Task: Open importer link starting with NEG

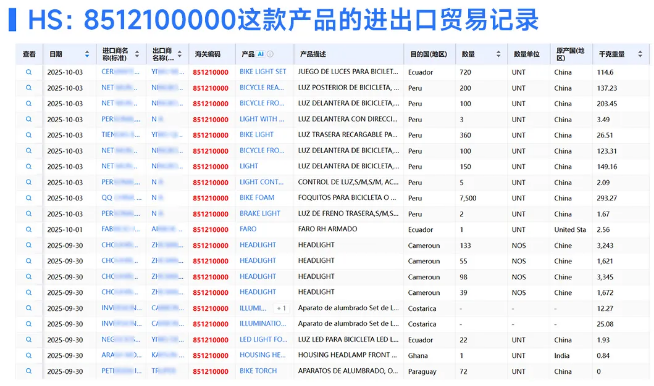Action: point(121,340)
